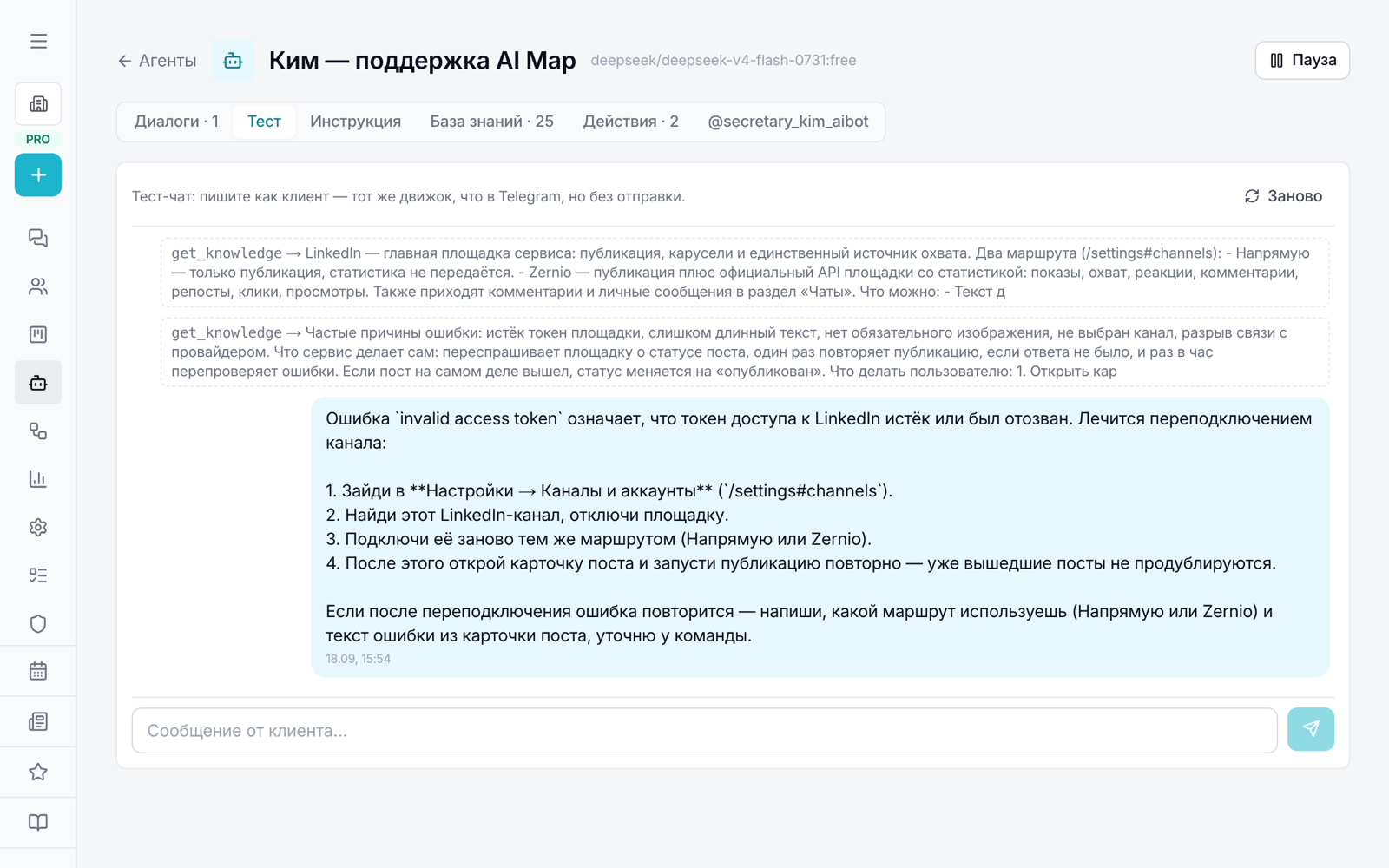Open the calendar icon in the sidebar
The height and width of the screenshot is (868, 1389).
pos(38,671)
